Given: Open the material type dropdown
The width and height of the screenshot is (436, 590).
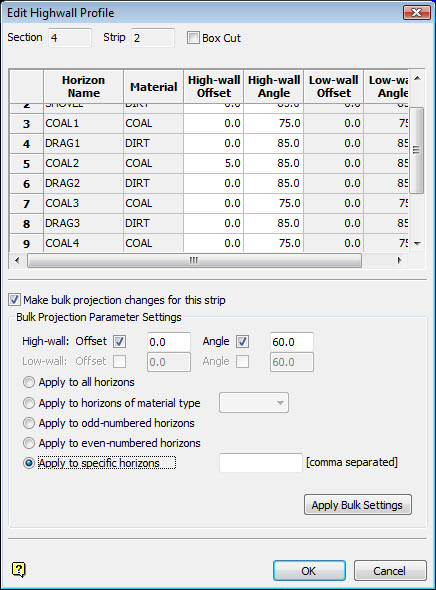Looking at the screenshot, I should (254, 403).
